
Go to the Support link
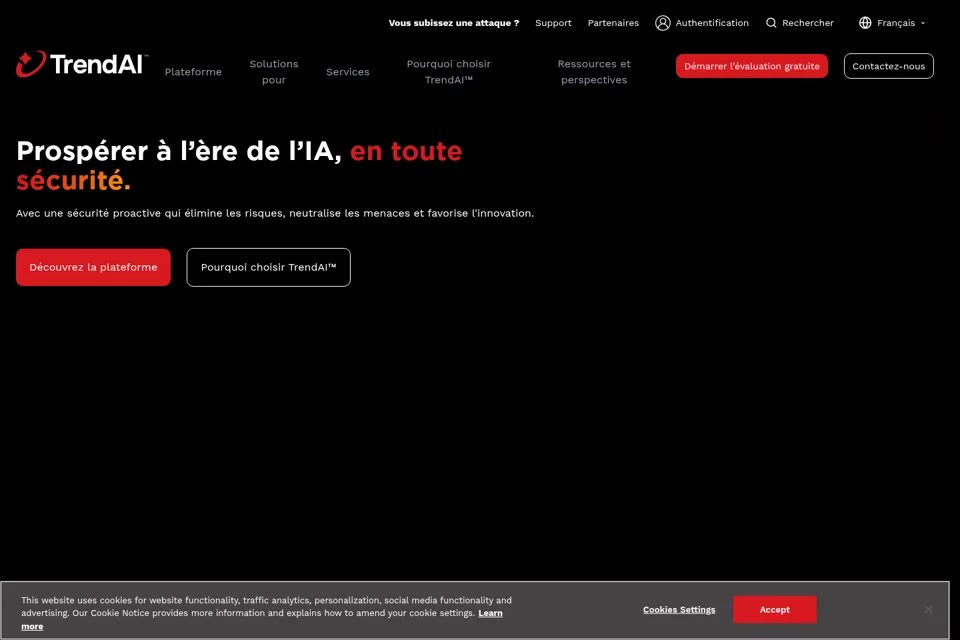[x=553, y=23]
